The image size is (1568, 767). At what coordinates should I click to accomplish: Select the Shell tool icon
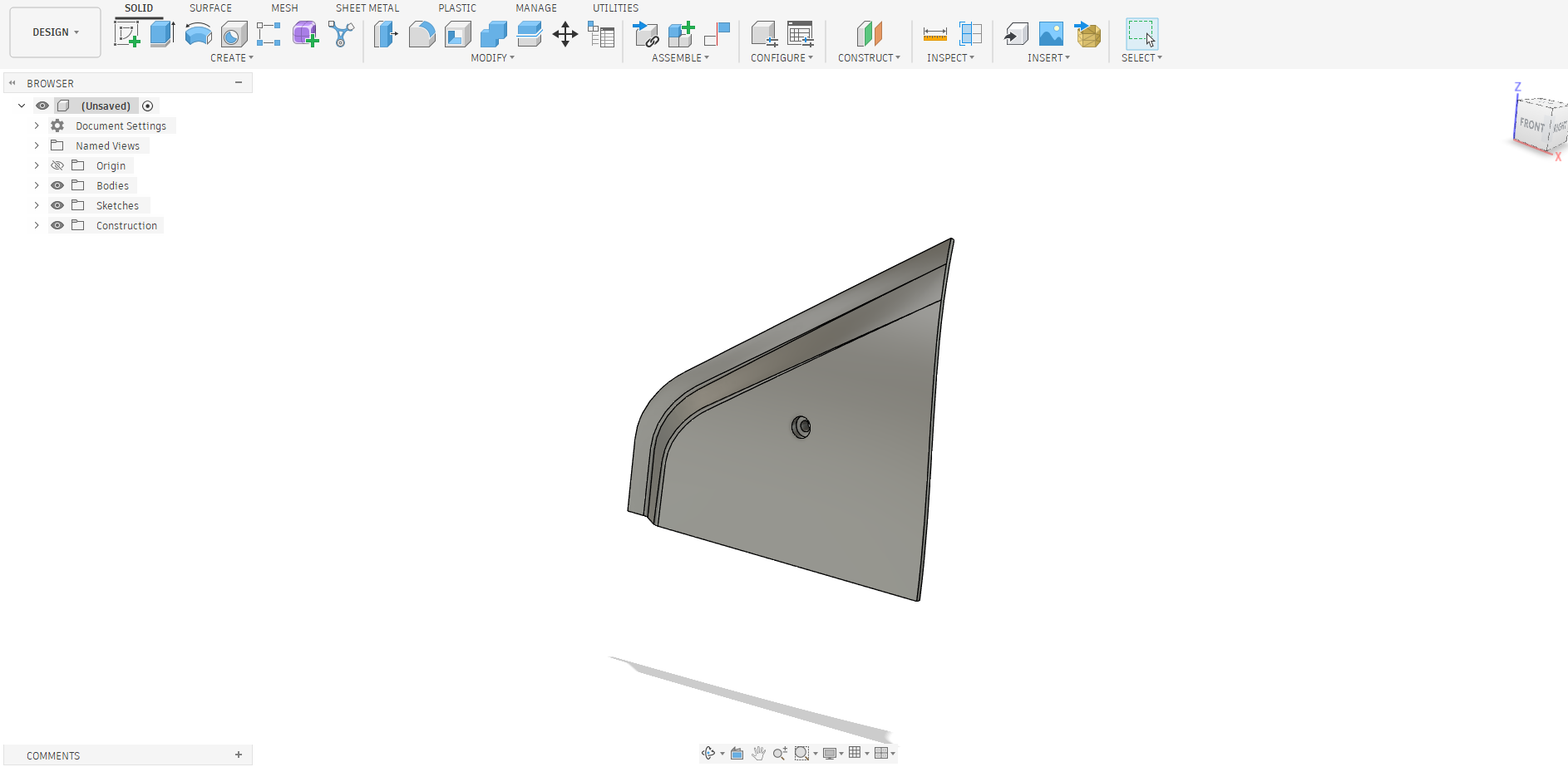pos(457,34)
